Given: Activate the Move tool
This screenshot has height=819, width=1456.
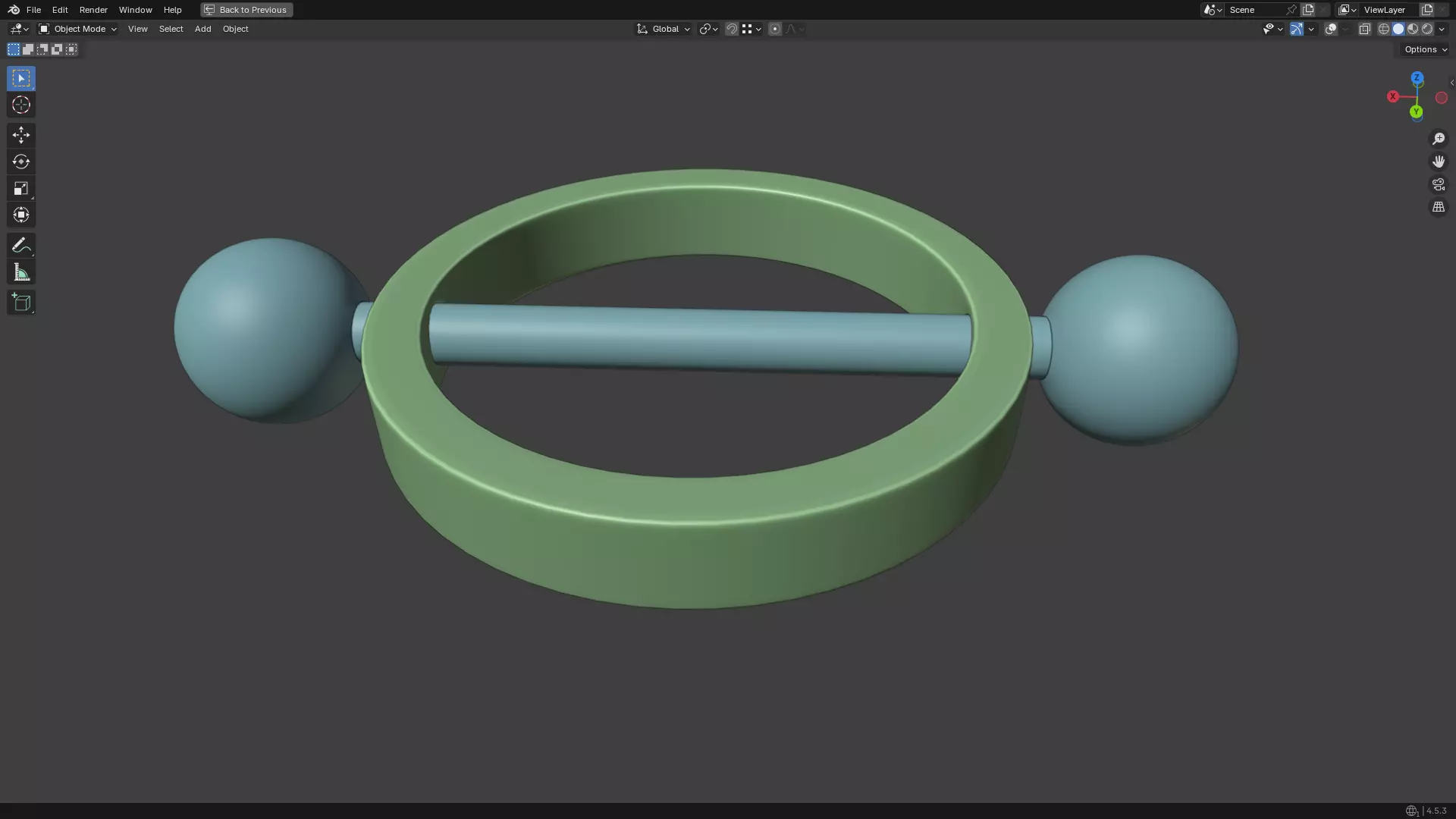Looking at the screenshot, I should coord(21,135).
